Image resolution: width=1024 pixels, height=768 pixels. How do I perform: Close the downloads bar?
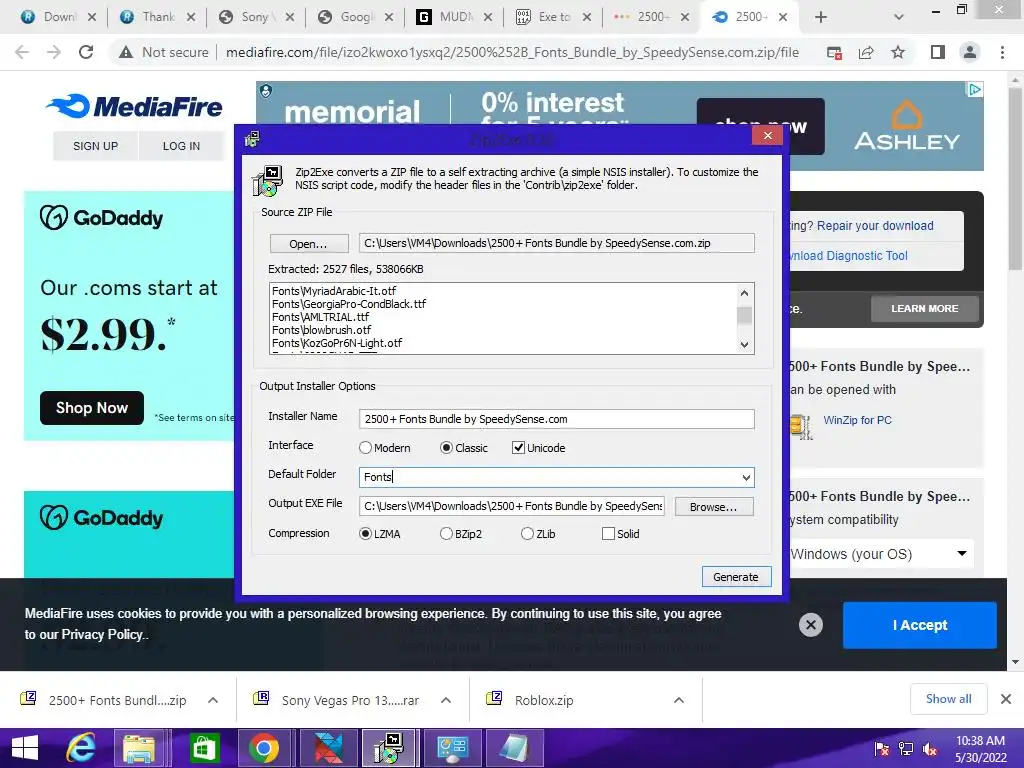(1006, 699)
